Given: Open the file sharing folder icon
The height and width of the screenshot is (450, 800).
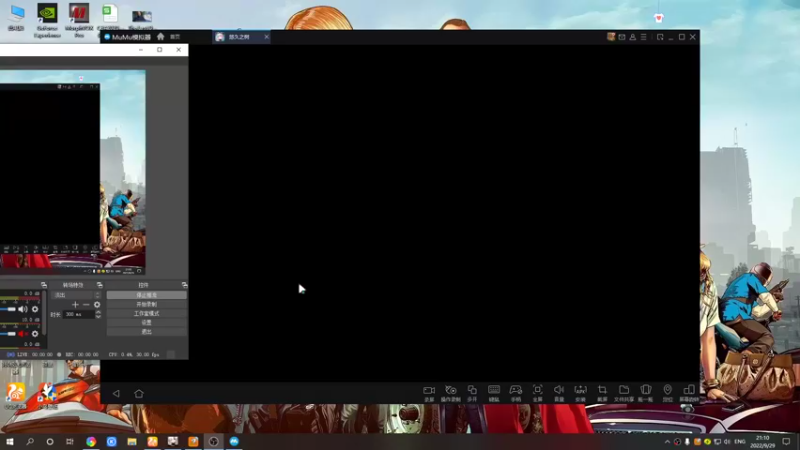Looking at the screenshot, I should coord(624,390).
